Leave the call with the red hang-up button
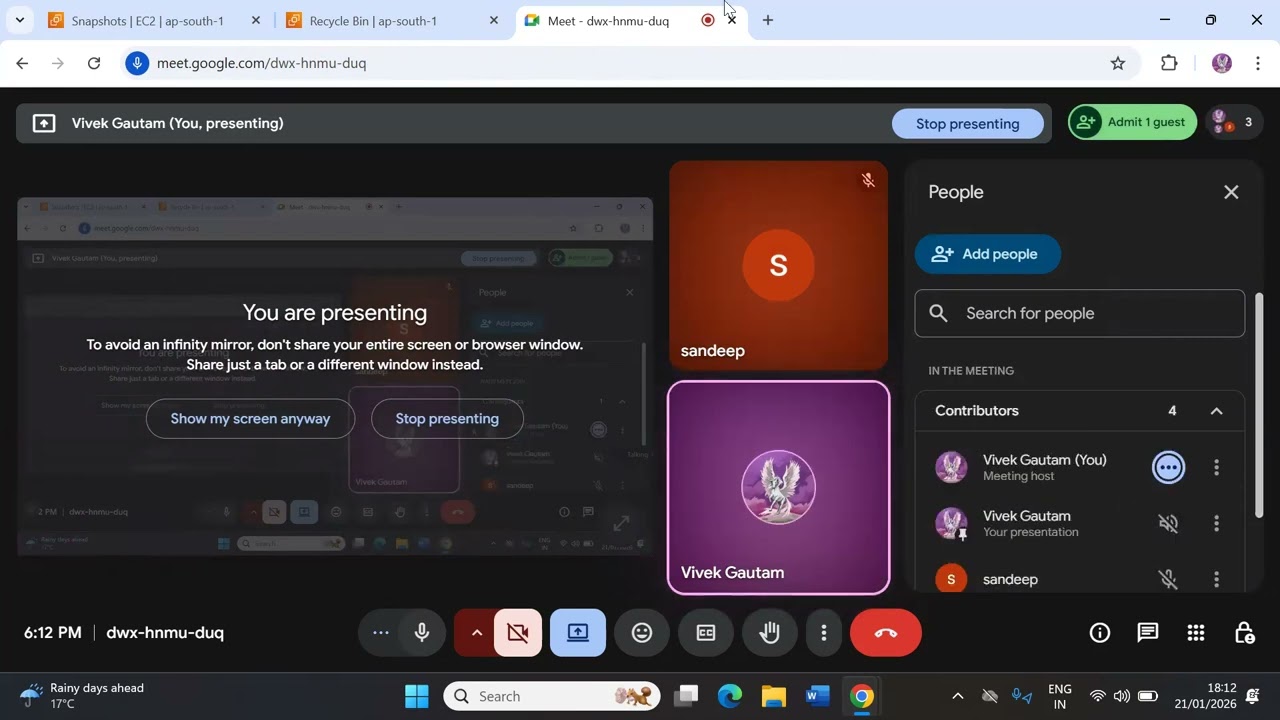The image size is (1280, 720). (x=885, y=633)
